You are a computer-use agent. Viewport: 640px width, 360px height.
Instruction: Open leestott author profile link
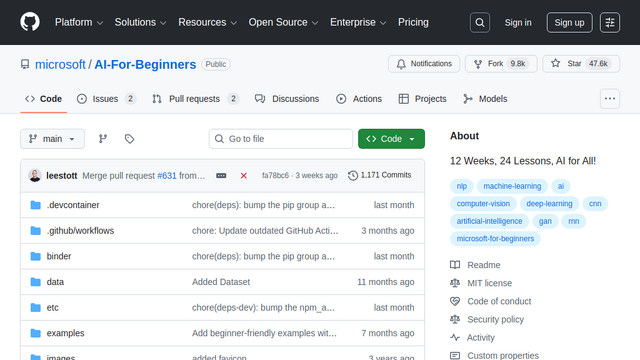coord(62,176)
